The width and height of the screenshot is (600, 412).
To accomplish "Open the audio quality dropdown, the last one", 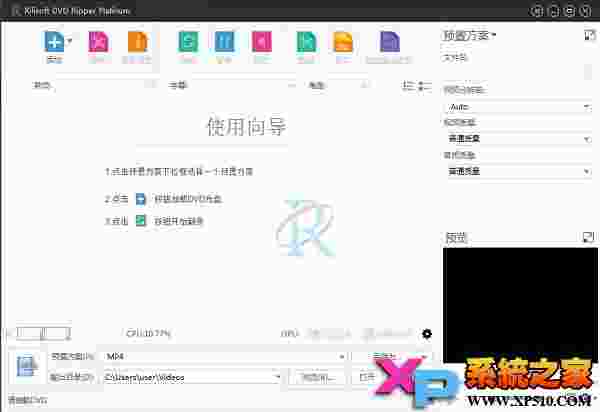I will click(518, 171).
